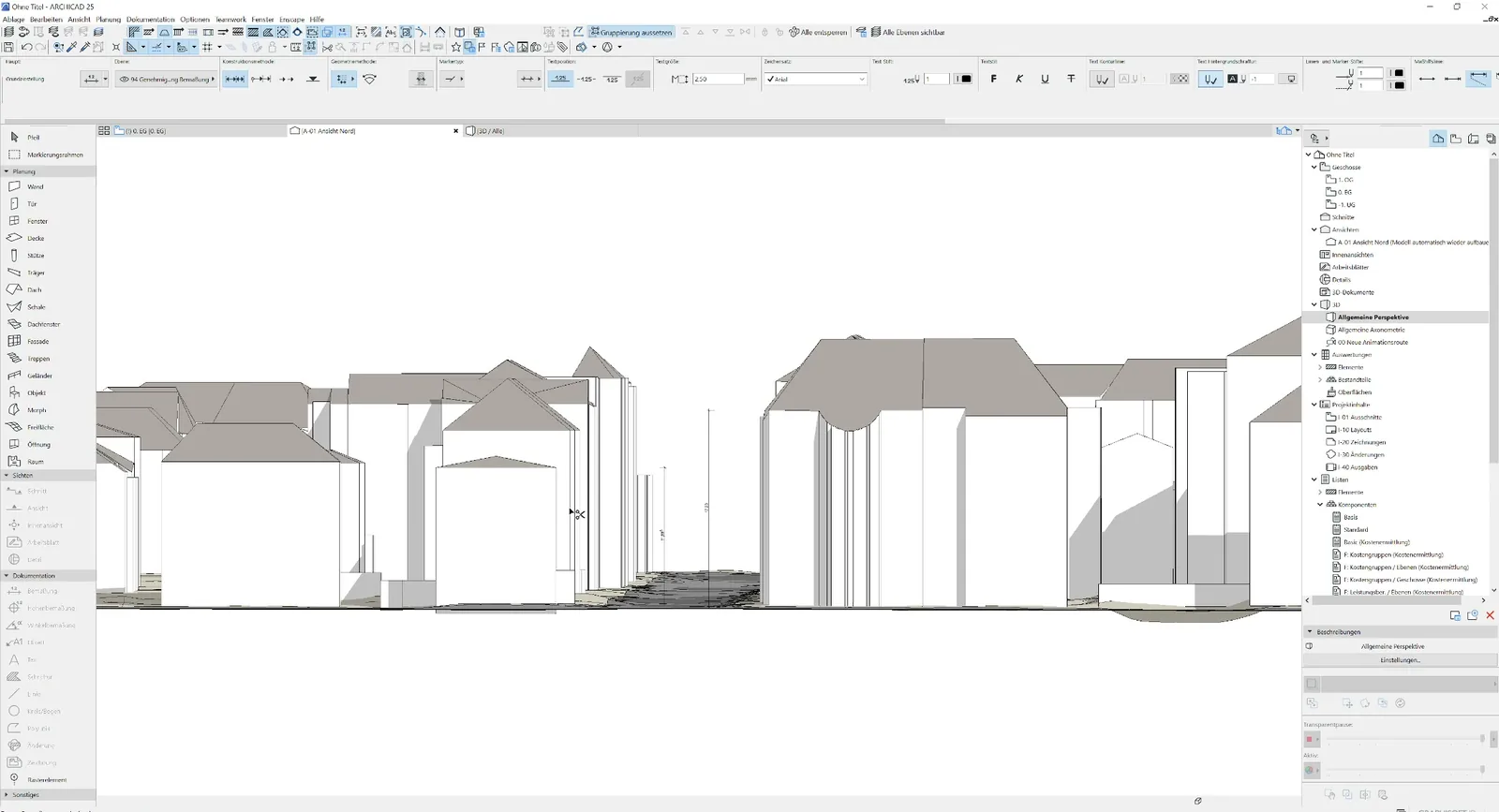Collapse the Projektinhalte tree node
Image resolution: width=1499 pixels, height=812 pixels.
1314,405
